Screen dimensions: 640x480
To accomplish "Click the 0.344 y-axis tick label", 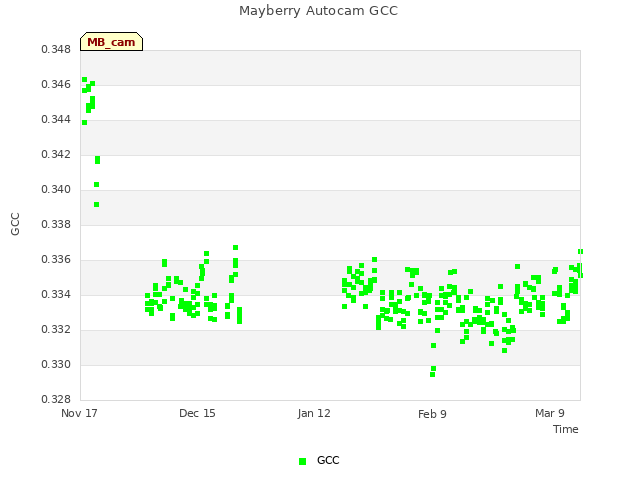I will [x=56, y=120].
